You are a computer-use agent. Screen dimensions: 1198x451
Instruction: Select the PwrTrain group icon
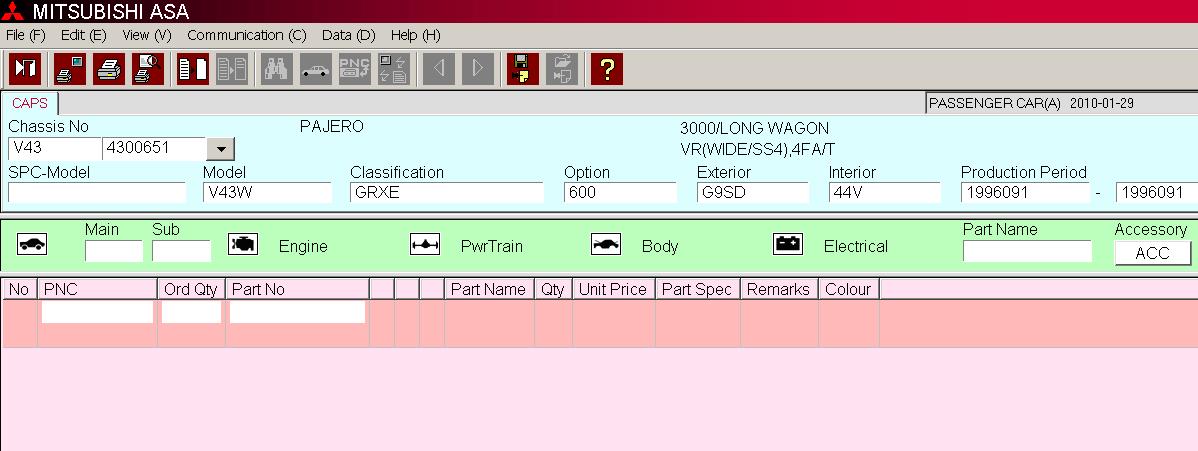[x=425, y=245]
